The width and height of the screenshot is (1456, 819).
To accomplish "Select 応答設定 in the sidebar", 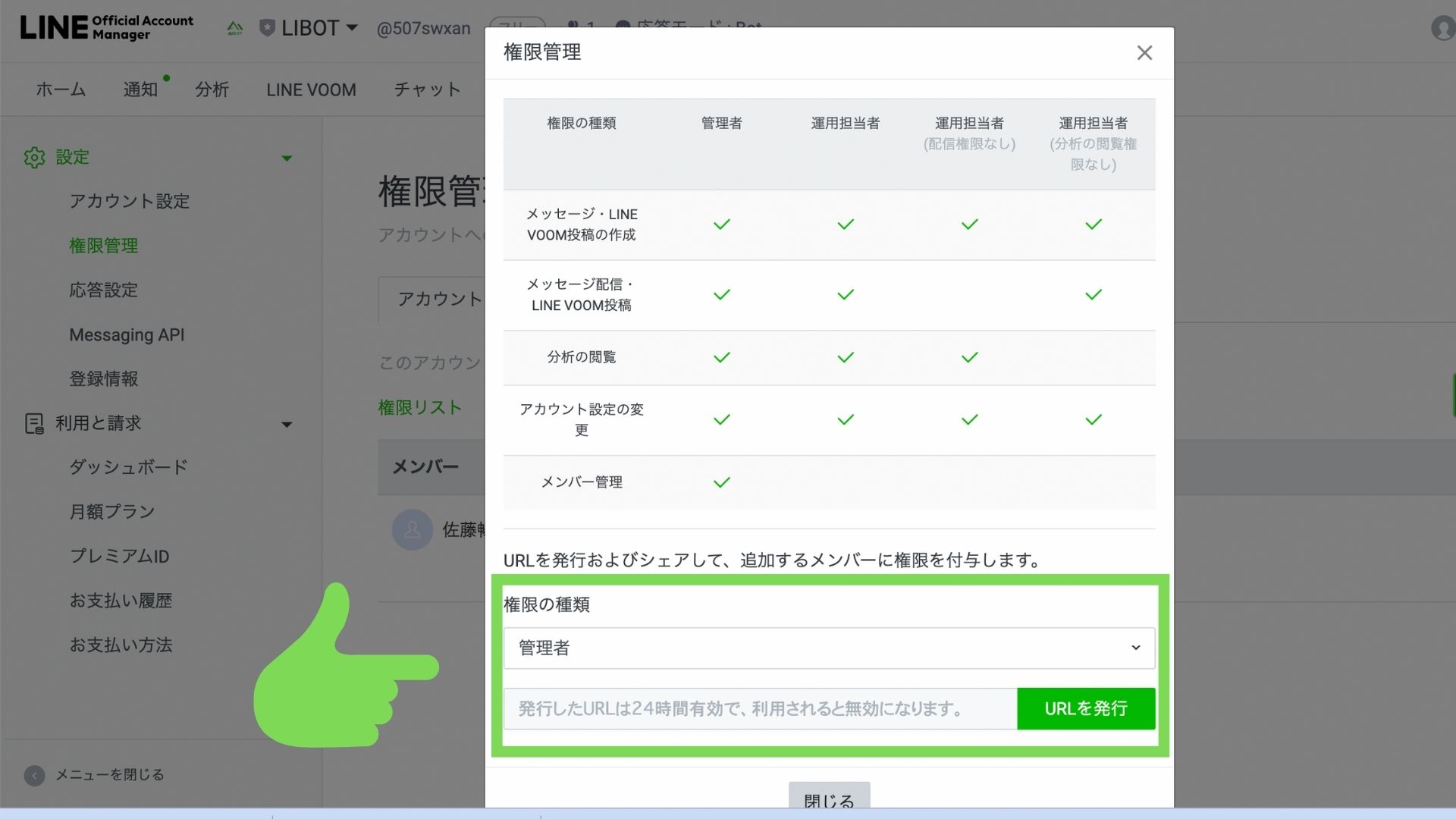I will click(103, 290).
